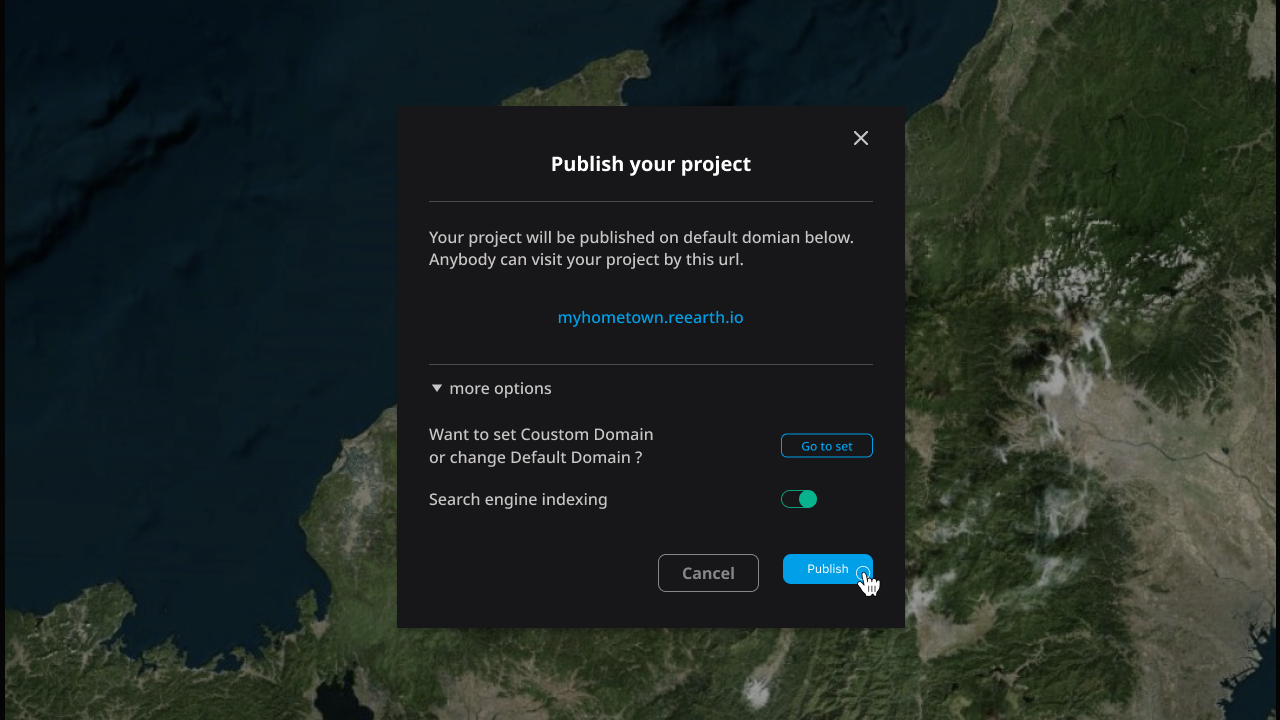Publish the project
1280x720 pixels.
(828, 569)
